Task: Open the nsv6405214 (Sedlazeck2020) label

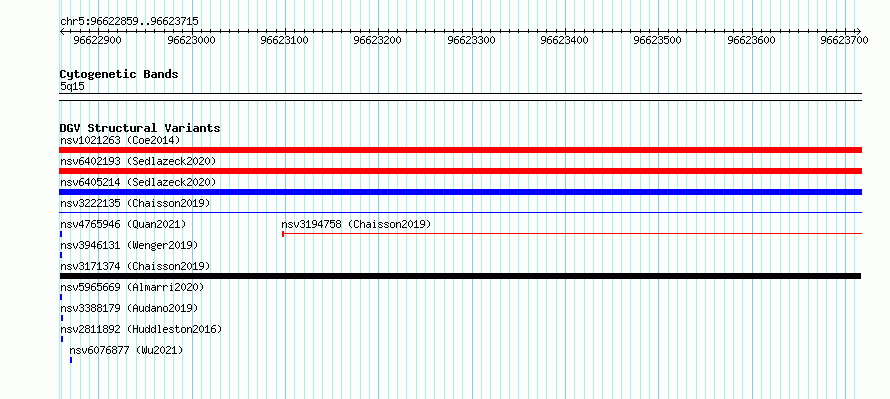Action: coord(138,182)
